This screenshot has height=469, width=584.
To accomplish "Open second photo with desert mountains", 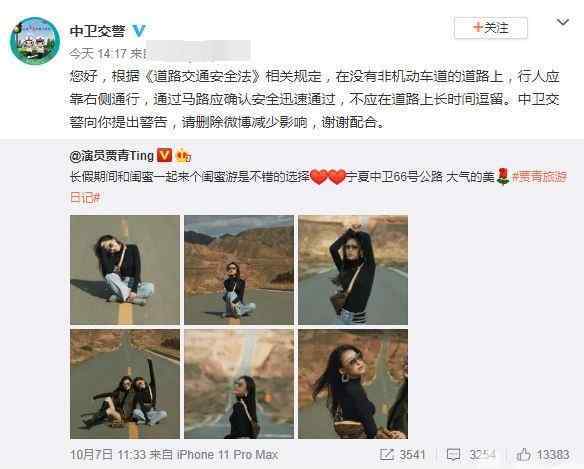I will [239, 270].
